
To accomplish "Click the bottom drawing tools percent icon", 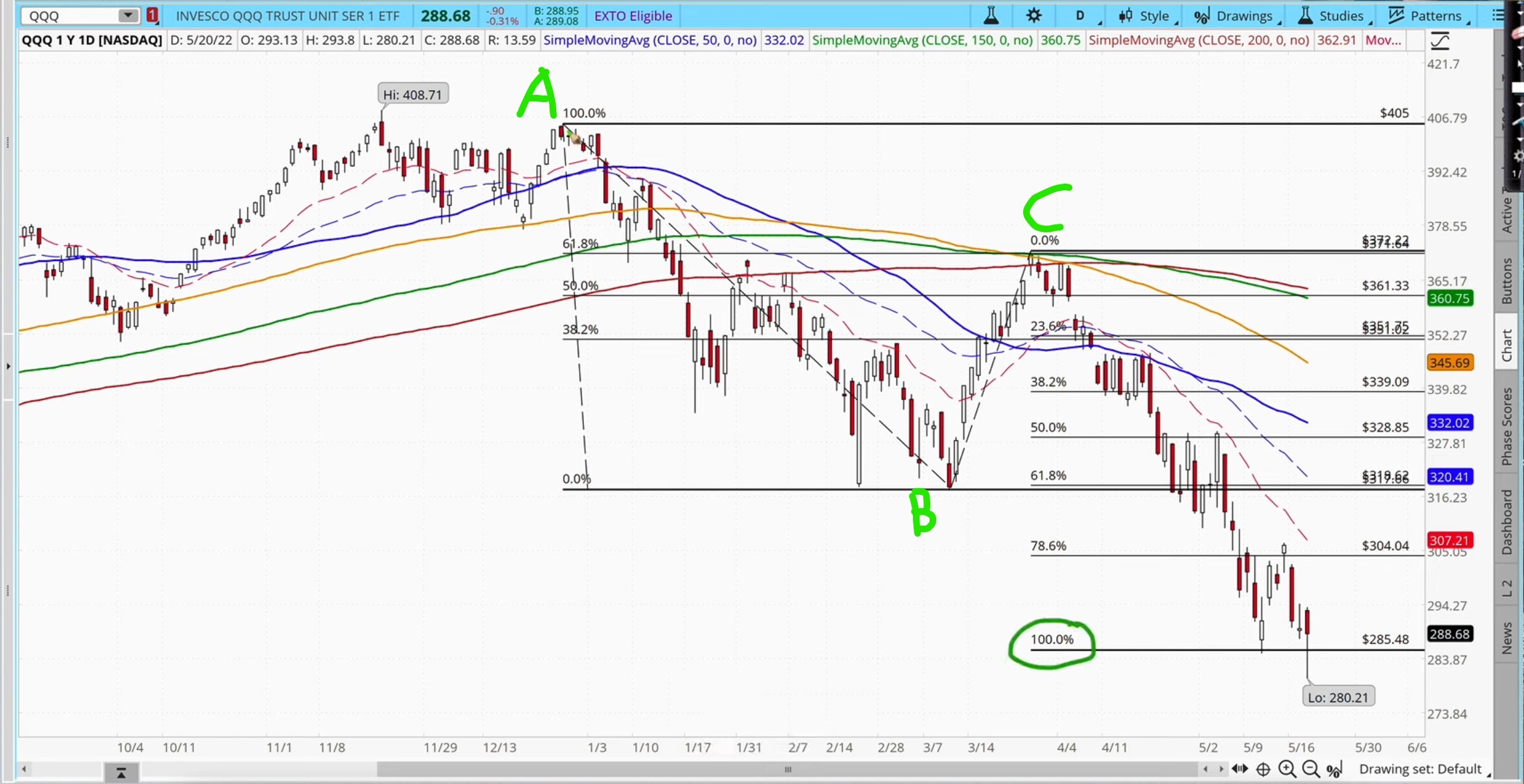I will point(1334,769).
